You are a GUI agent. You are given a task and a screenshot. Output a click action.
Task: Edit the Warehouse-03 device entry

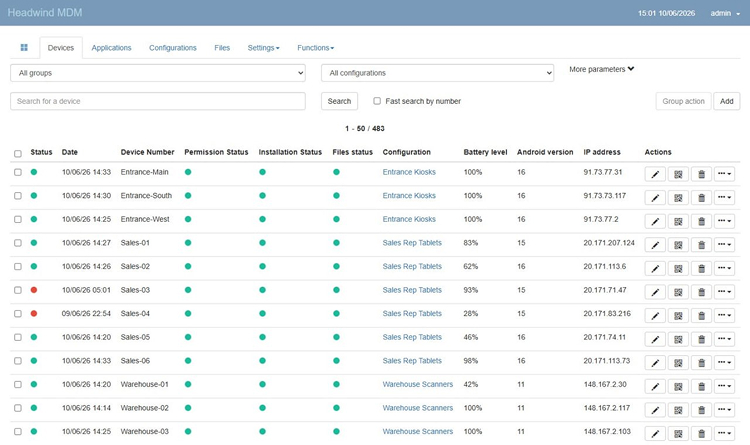click(x=655, y=434)
